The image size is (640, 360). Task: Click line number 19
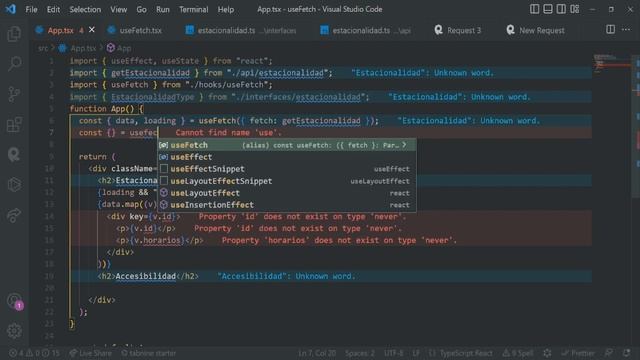pyautogui.click(x=49, y=276)
